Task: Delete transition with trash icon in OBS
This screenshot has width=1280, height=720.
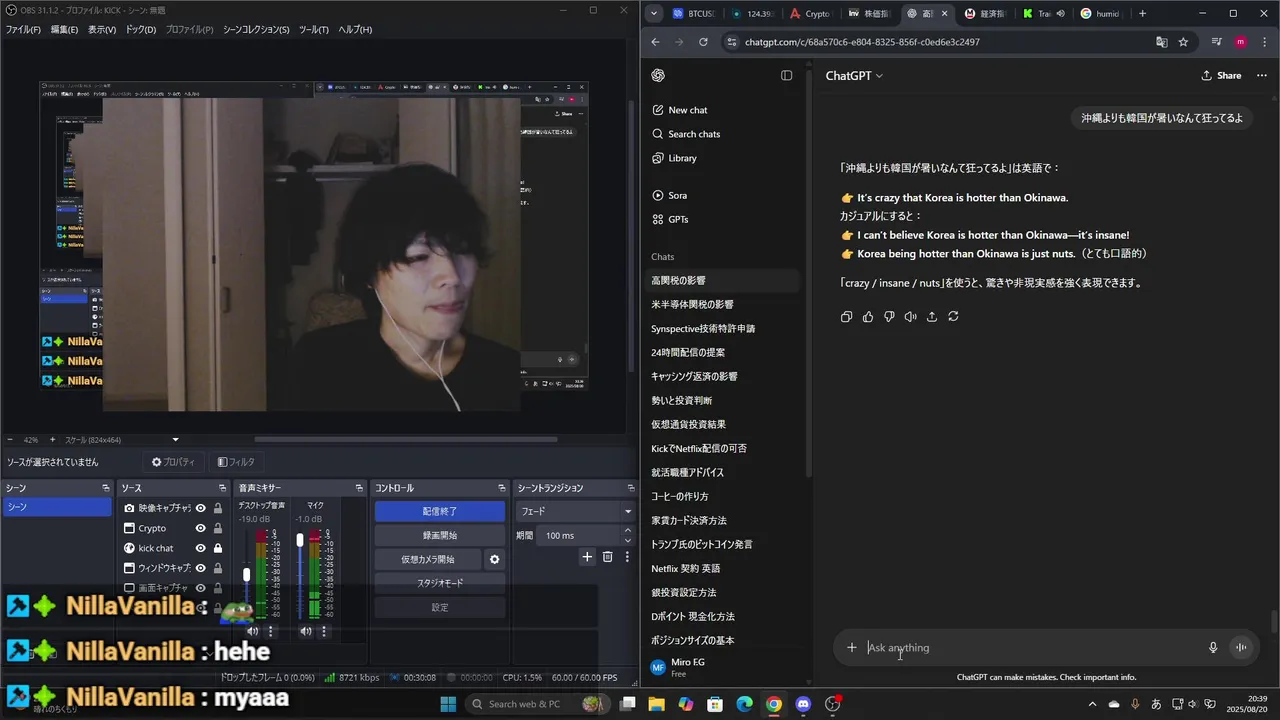Action: 607,557
